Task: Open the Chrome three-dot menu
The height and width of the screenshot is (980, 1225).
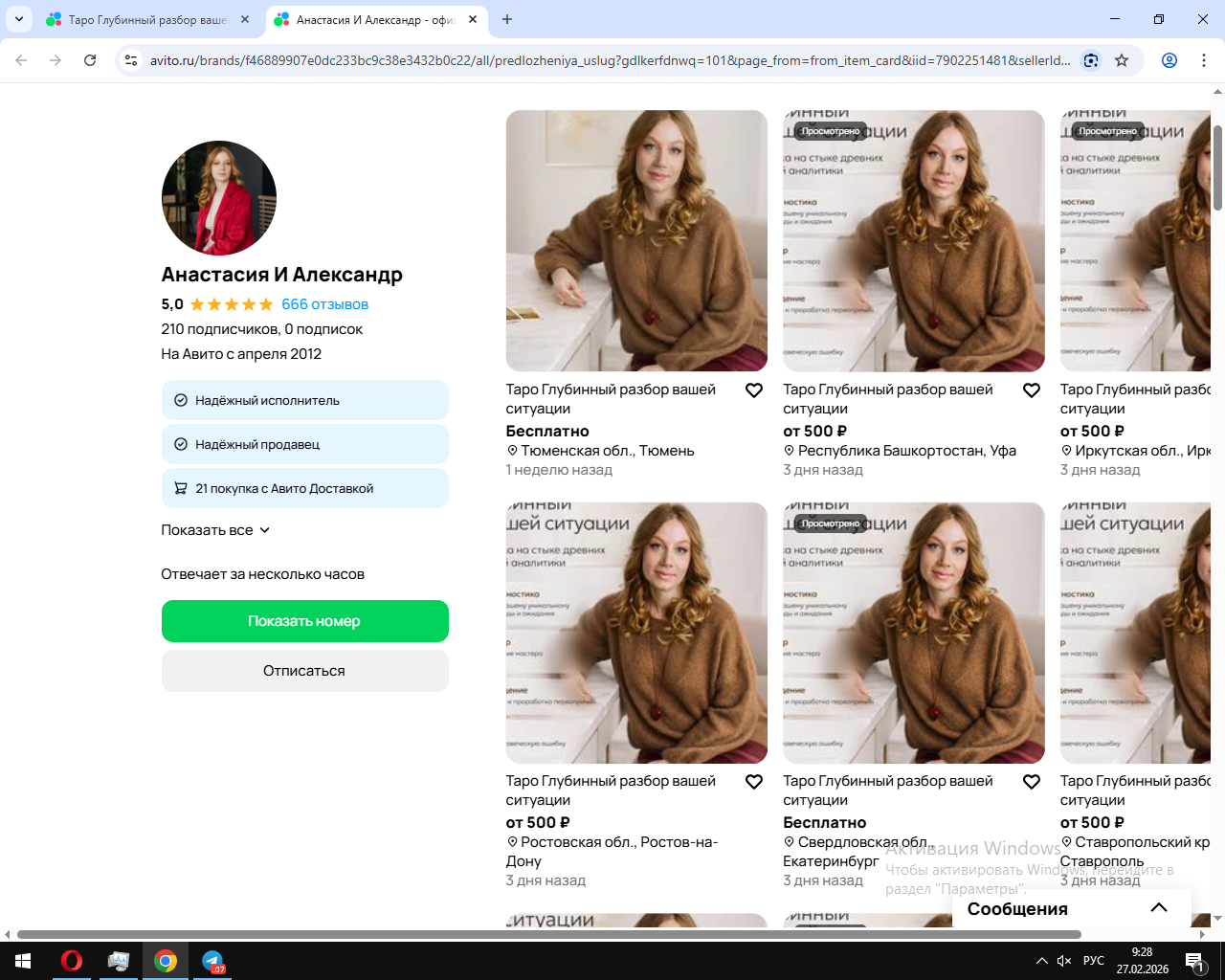Action: [1204, 60]
